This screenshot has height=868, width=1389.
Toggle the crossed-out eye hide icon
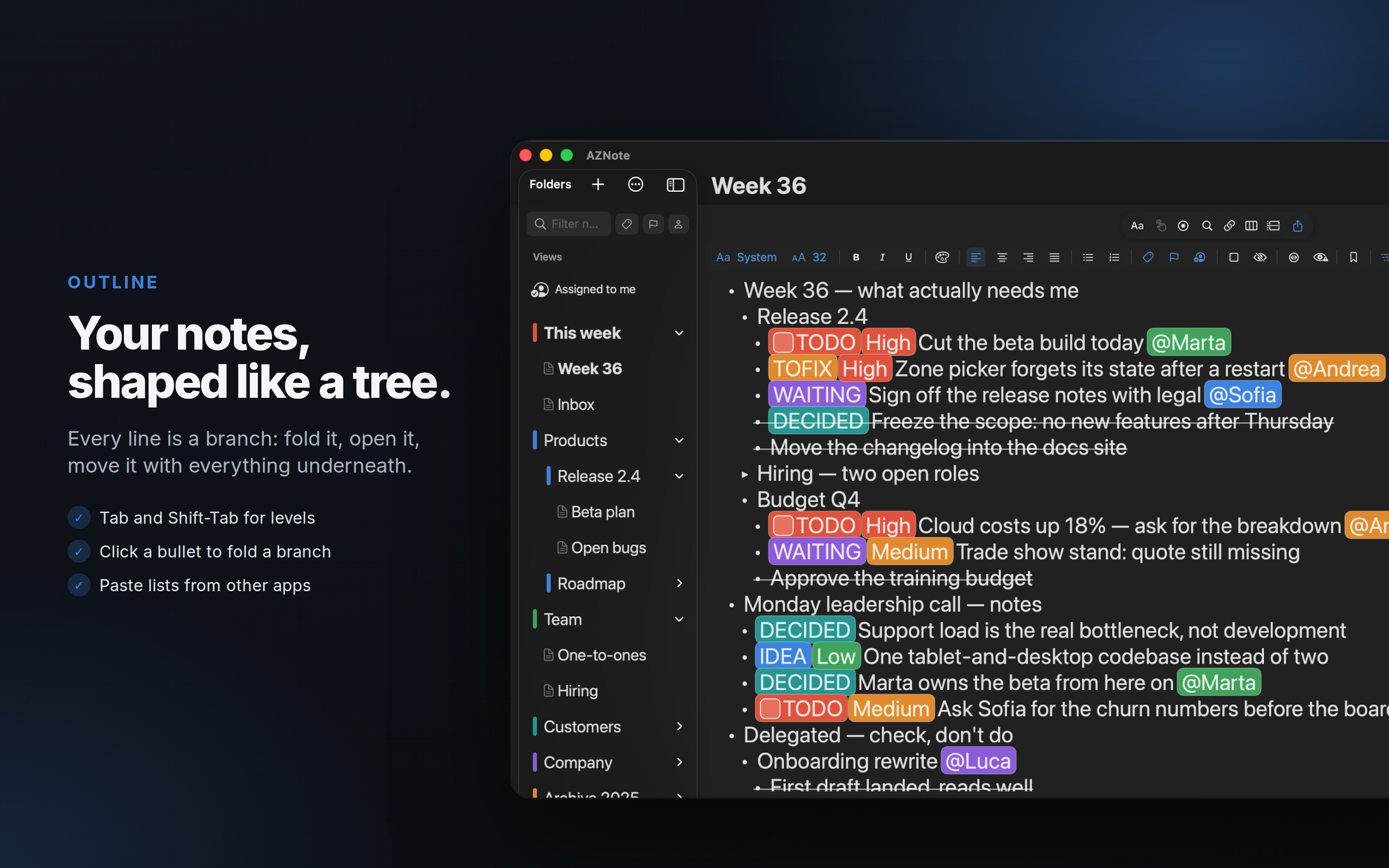[x=1260, y=257]
